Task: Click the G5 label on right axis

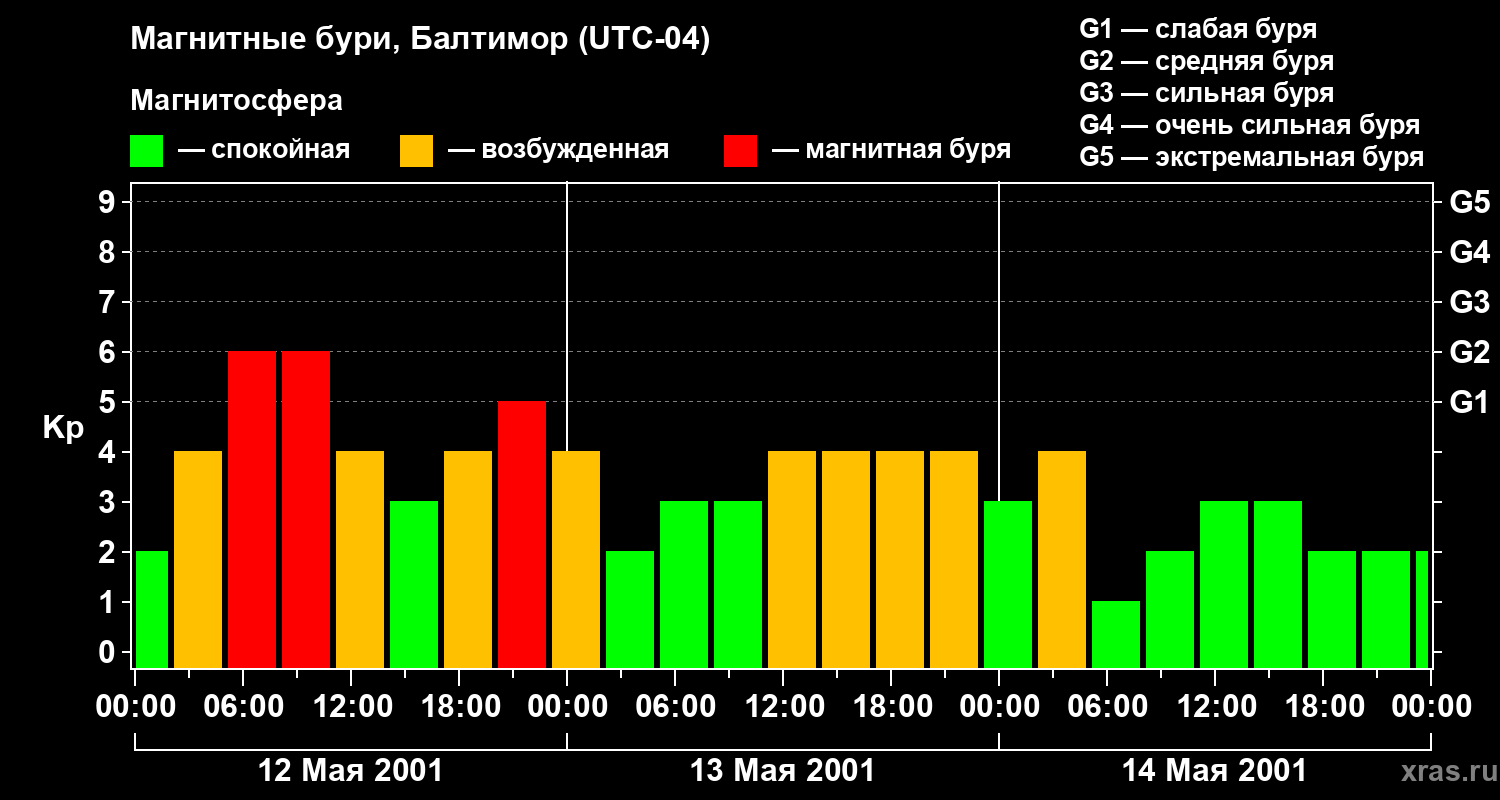Action: coord(1469,202)
